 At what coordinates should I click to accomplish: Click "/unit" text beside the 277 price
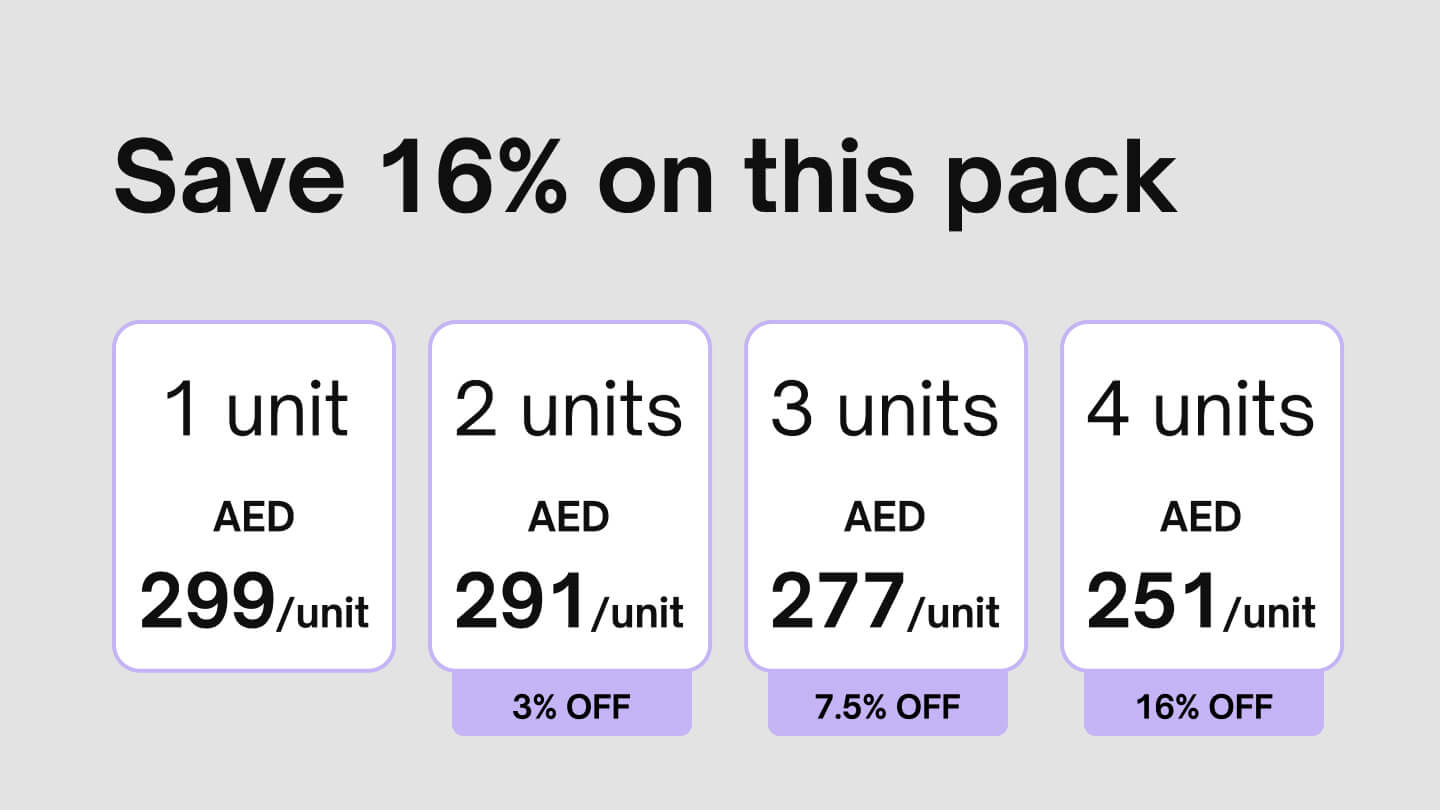point(954,610)
